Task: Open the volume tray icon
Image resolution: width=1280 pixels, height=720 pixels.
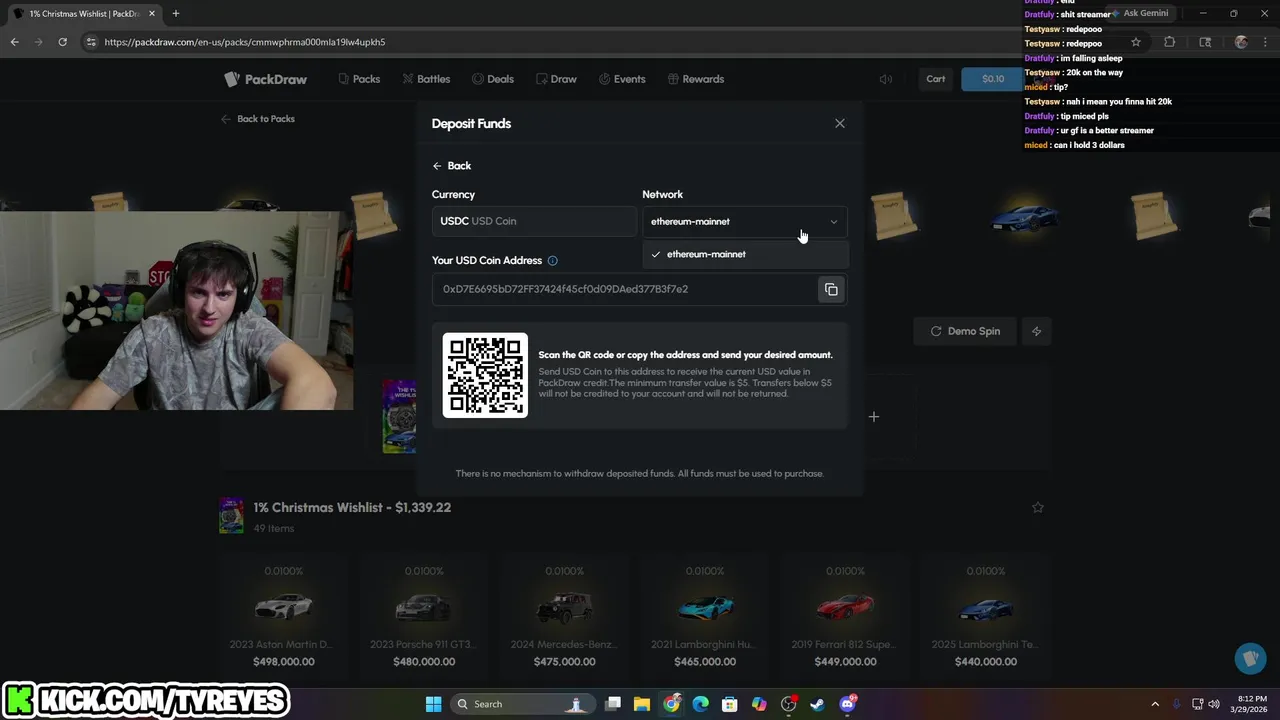Action: (1214, 704)
